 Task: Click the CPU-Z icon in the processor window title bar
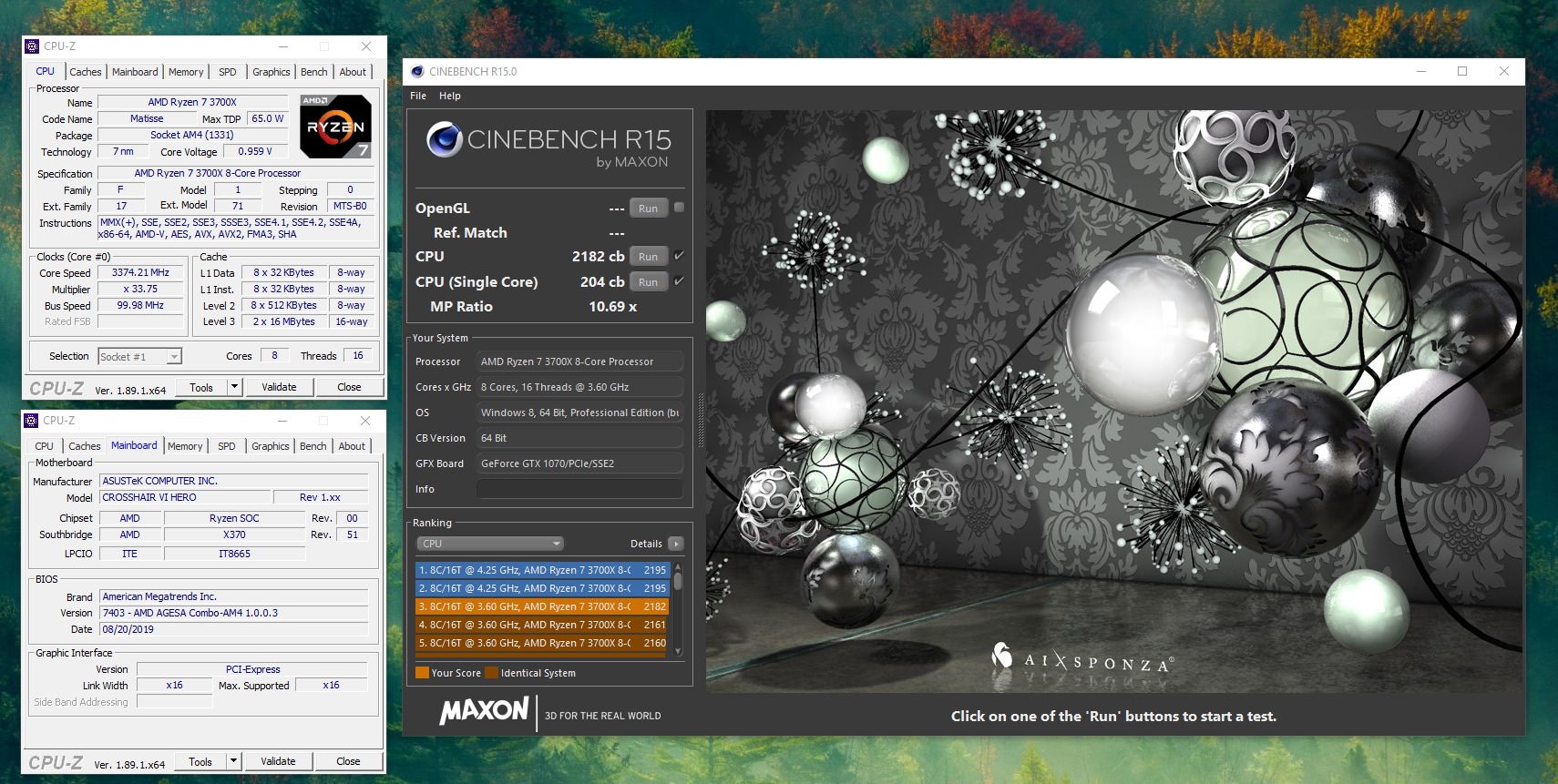(32, 46)
